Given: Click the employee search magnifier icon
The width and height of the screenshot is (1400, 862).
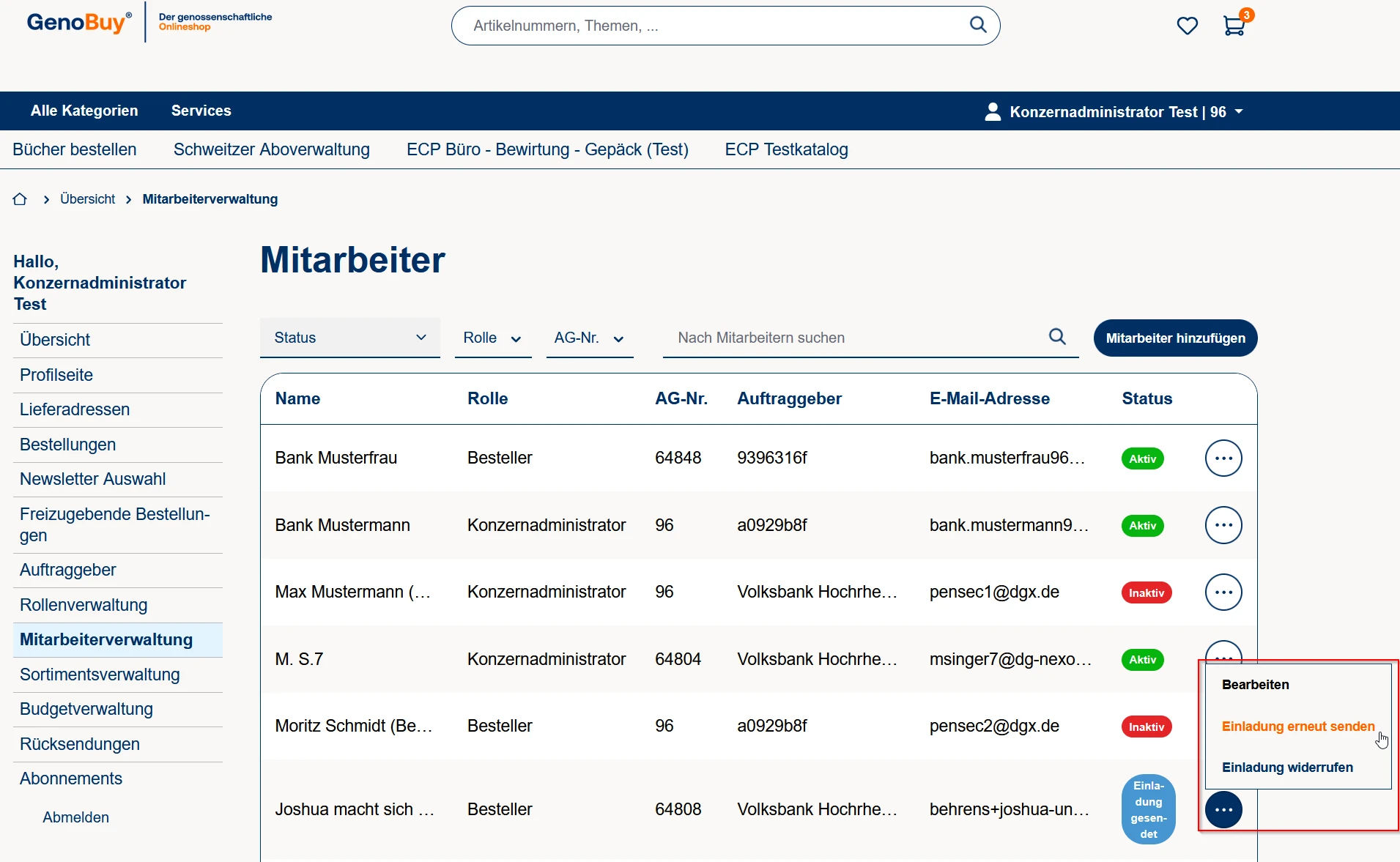Looking at the screenshot, I should point(1057,337).
